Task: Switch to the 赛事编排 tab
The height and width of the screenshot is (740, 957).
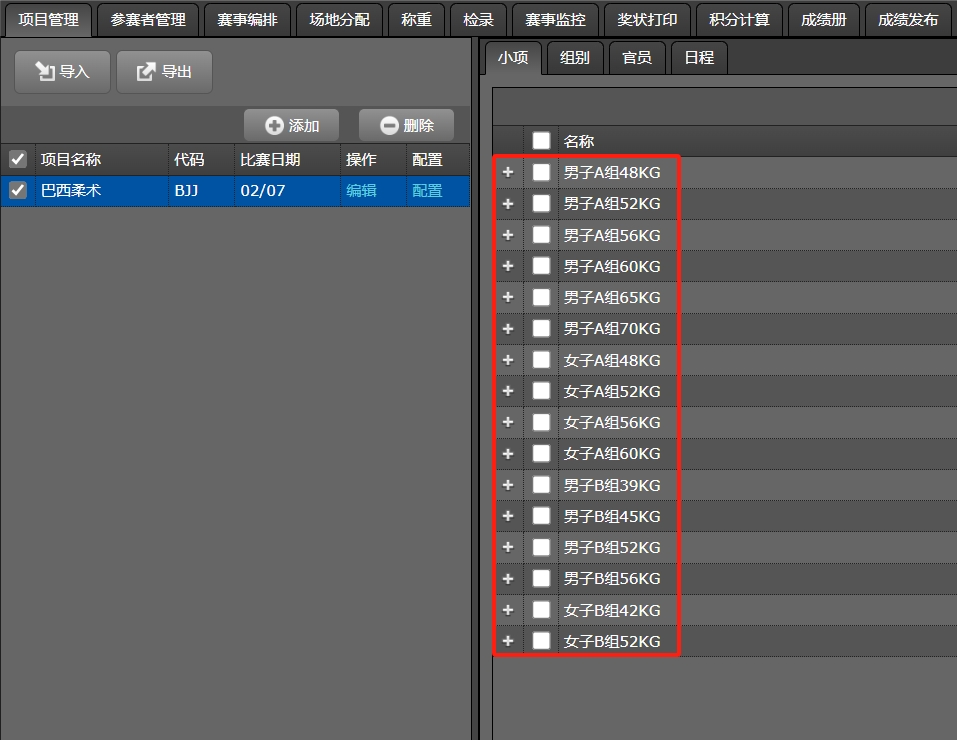Action: click(x=247, y=19)
